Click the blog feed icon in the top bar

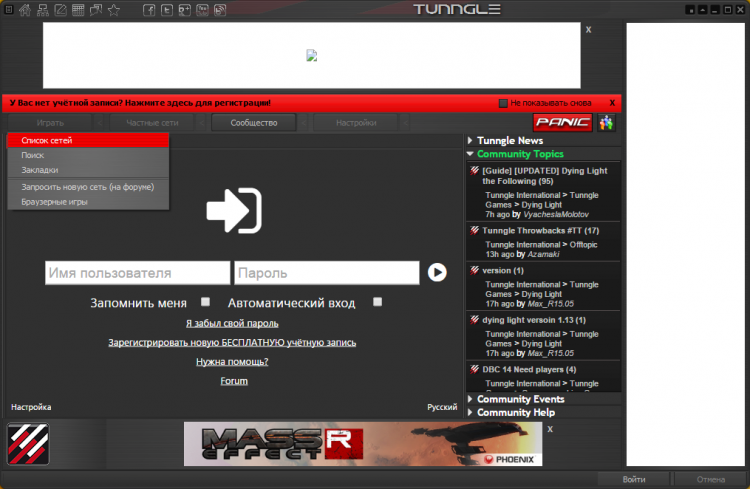(220, 10)
